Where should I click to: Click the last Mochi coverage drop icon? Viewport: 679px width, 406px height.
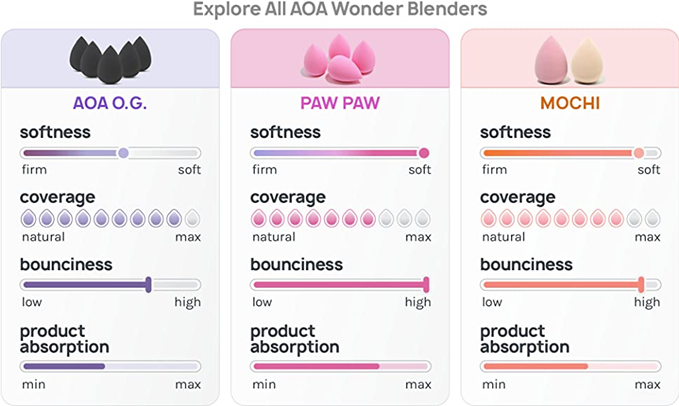(x=652, y=218)
